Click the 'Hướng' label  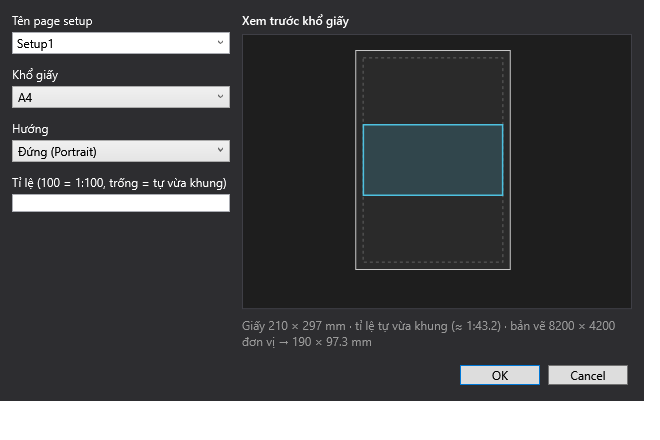tap(30, 129)
